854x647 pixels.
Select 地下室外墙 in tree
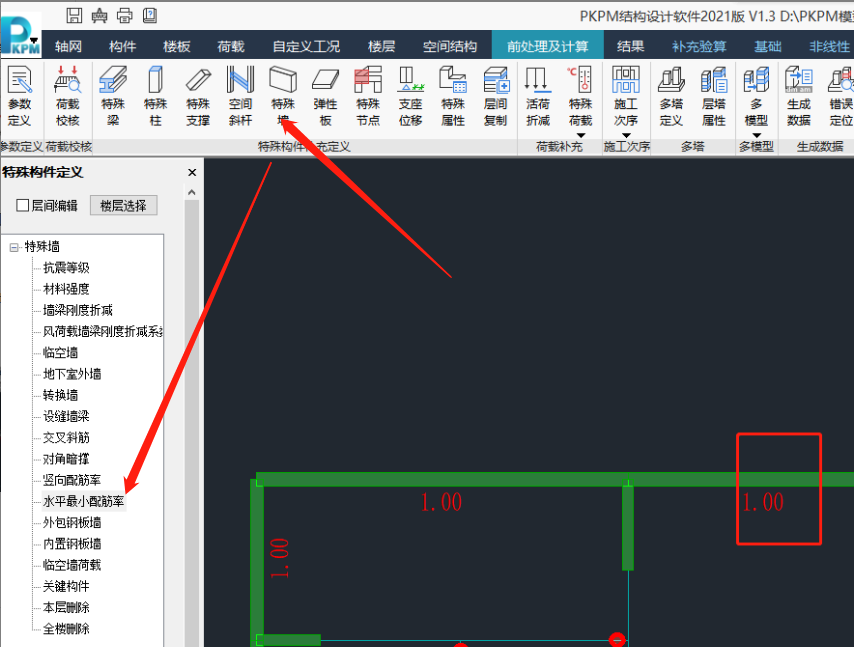point(72,374)
